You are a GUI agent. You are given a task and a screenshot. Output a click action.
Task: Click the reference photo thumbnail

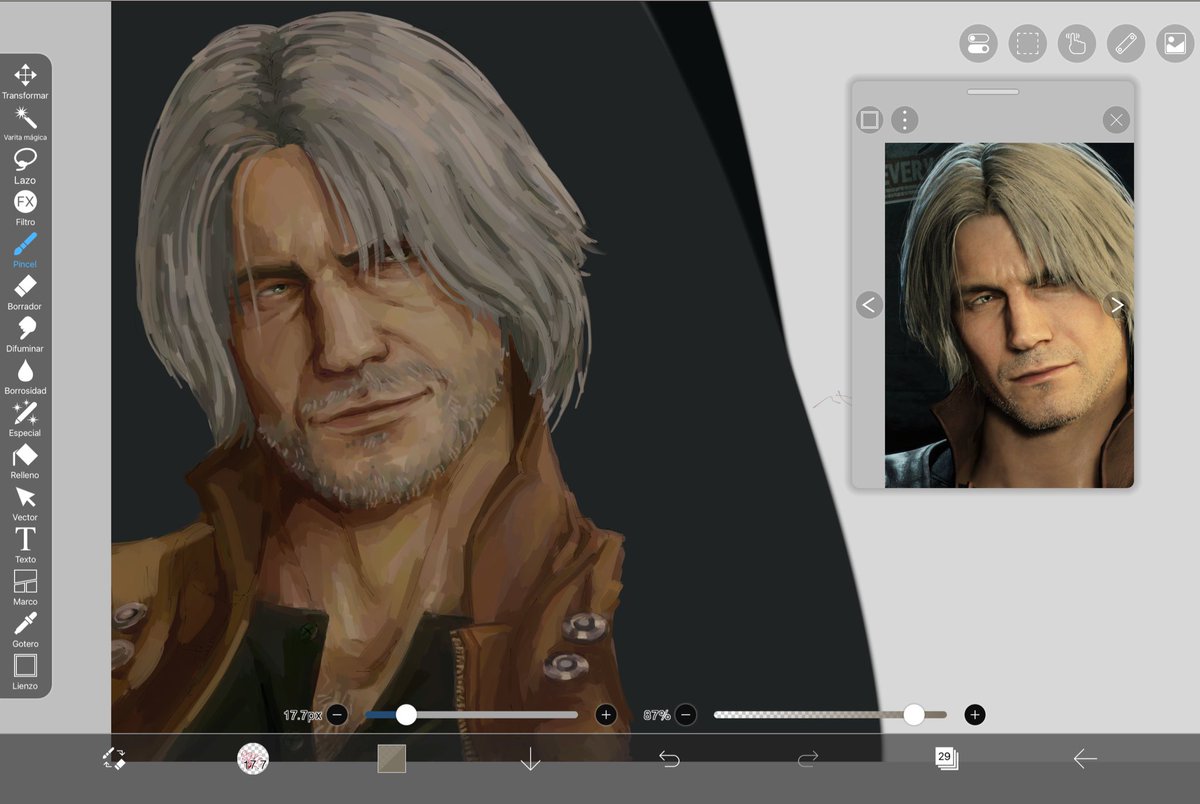[x=1009, y=315]
